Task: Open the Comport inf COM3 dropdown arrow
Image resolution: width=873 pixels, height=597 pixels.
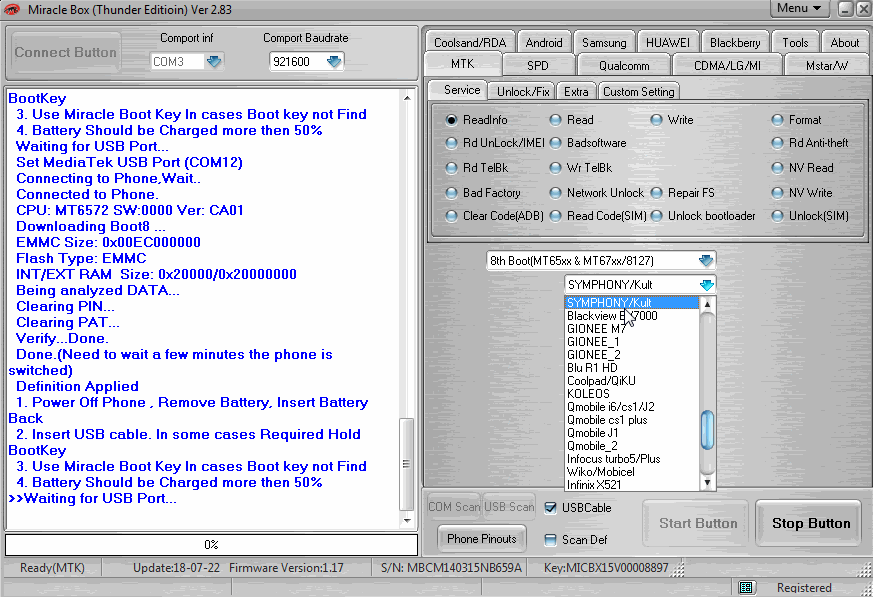Action: (214, 61)
